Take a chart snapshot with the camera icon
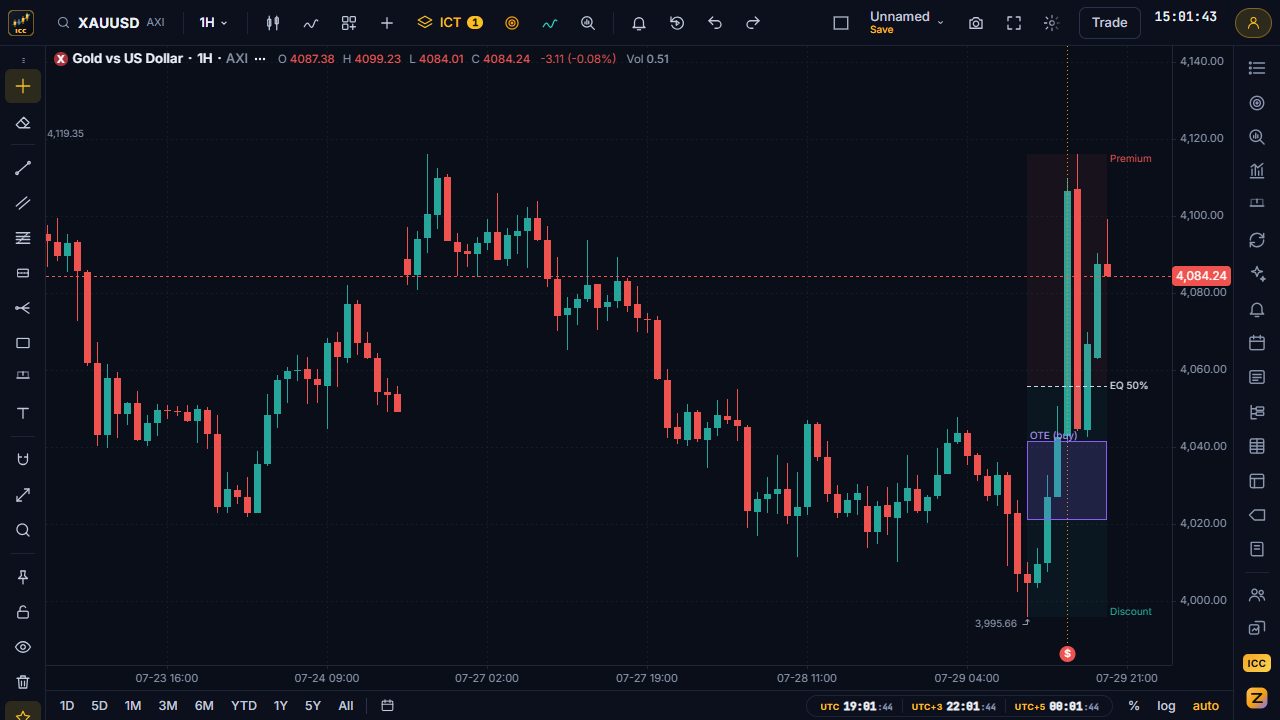Viewport: 1280px width, 720px height. [976, 23]
